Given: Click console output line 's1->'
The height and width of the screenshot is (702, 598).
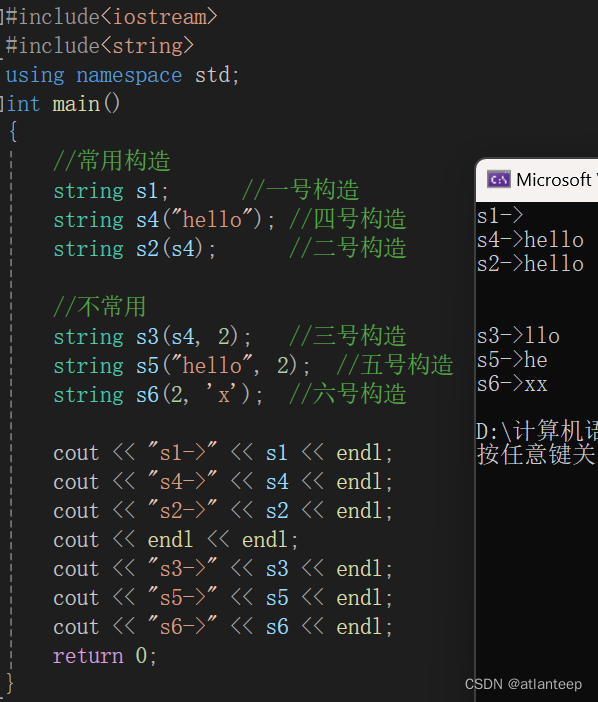Looking at the screenshot, I should point(500,216).
